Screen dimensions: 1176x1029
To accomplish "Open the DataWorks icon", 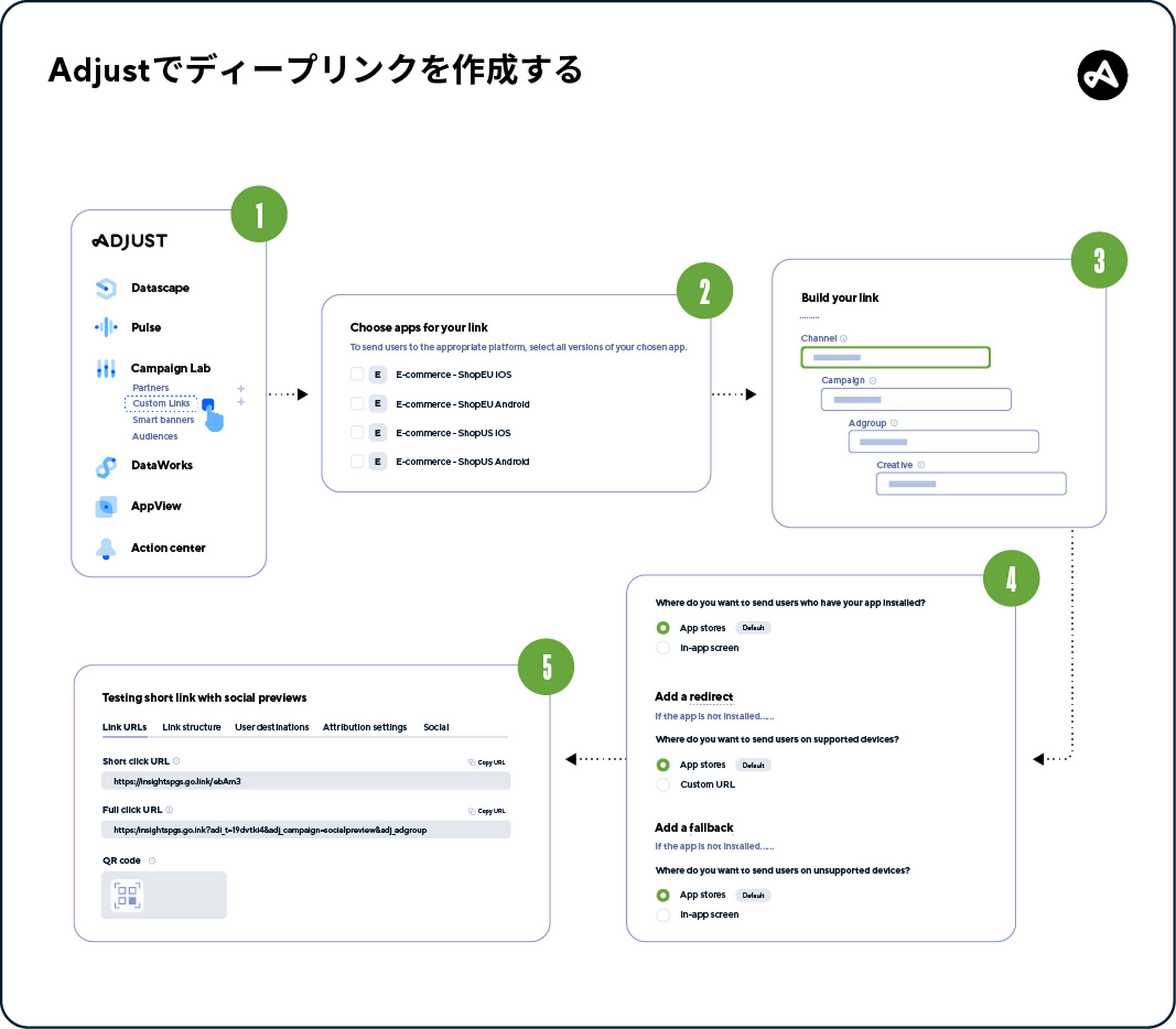I will pos(106,467).
